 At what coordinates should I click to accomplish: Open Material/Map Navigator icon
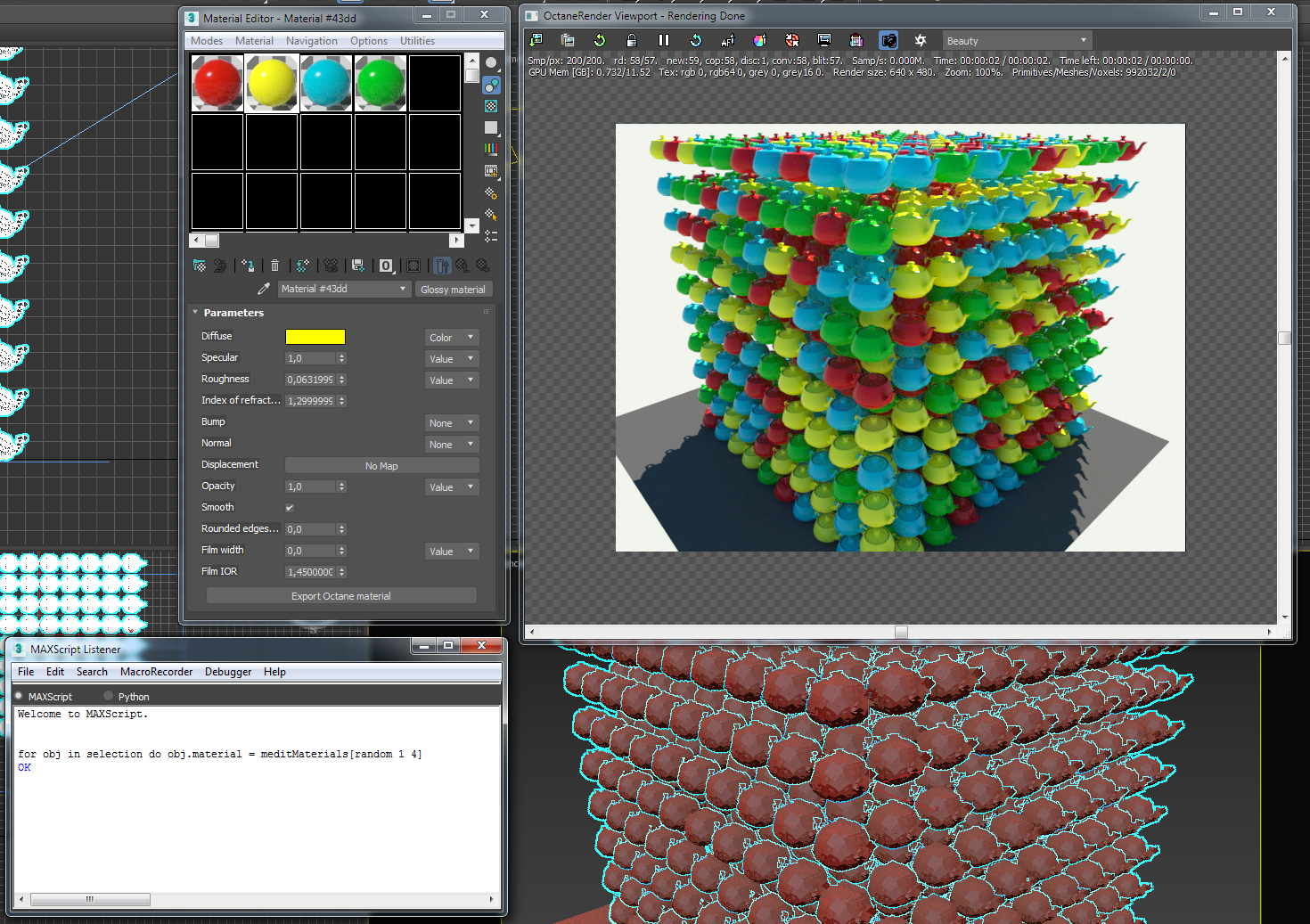(491, 236)
